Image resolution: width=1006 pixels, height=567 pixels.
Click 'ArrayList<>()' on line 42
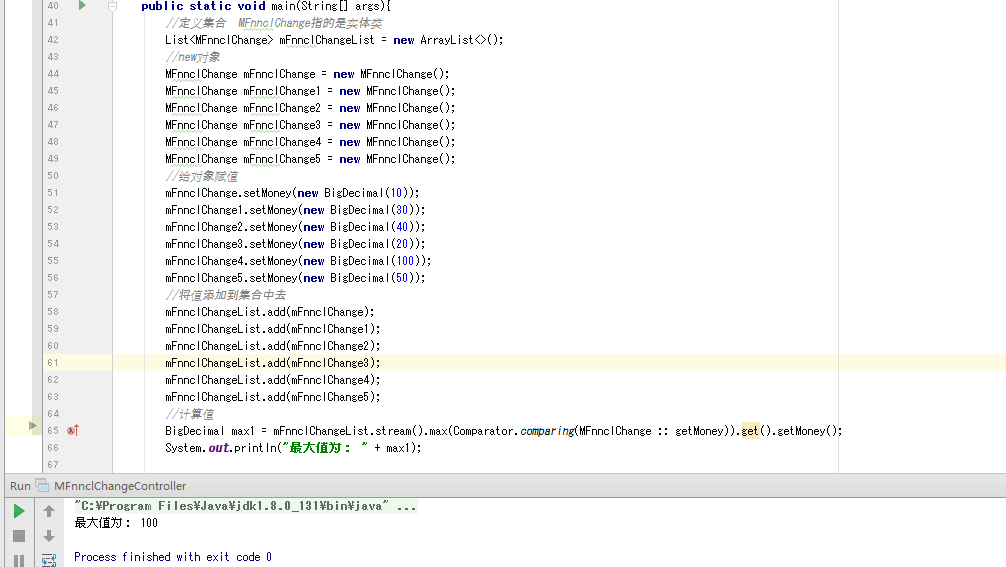tap(460, 40)
